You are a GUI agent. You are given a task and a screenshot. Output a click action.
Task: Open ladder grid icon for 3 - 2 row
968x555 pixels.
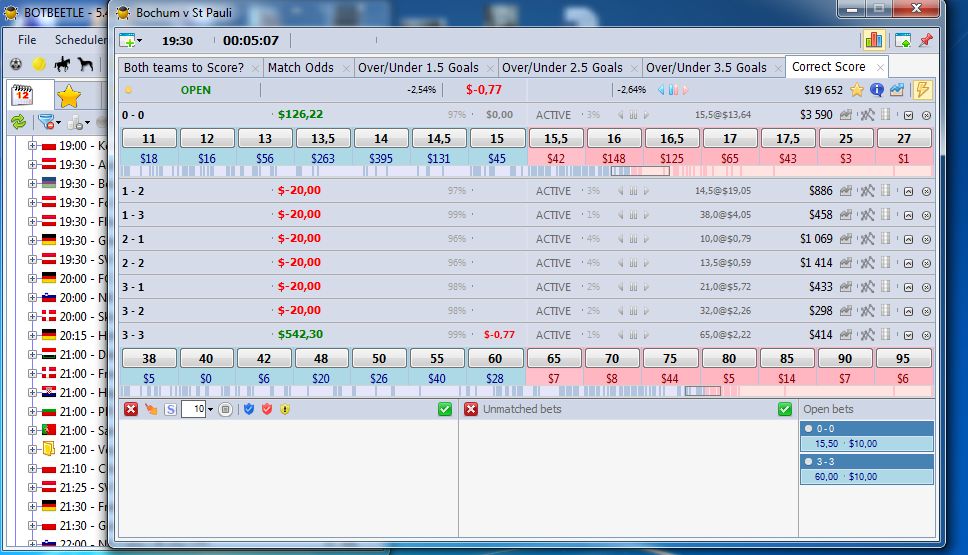886,311
